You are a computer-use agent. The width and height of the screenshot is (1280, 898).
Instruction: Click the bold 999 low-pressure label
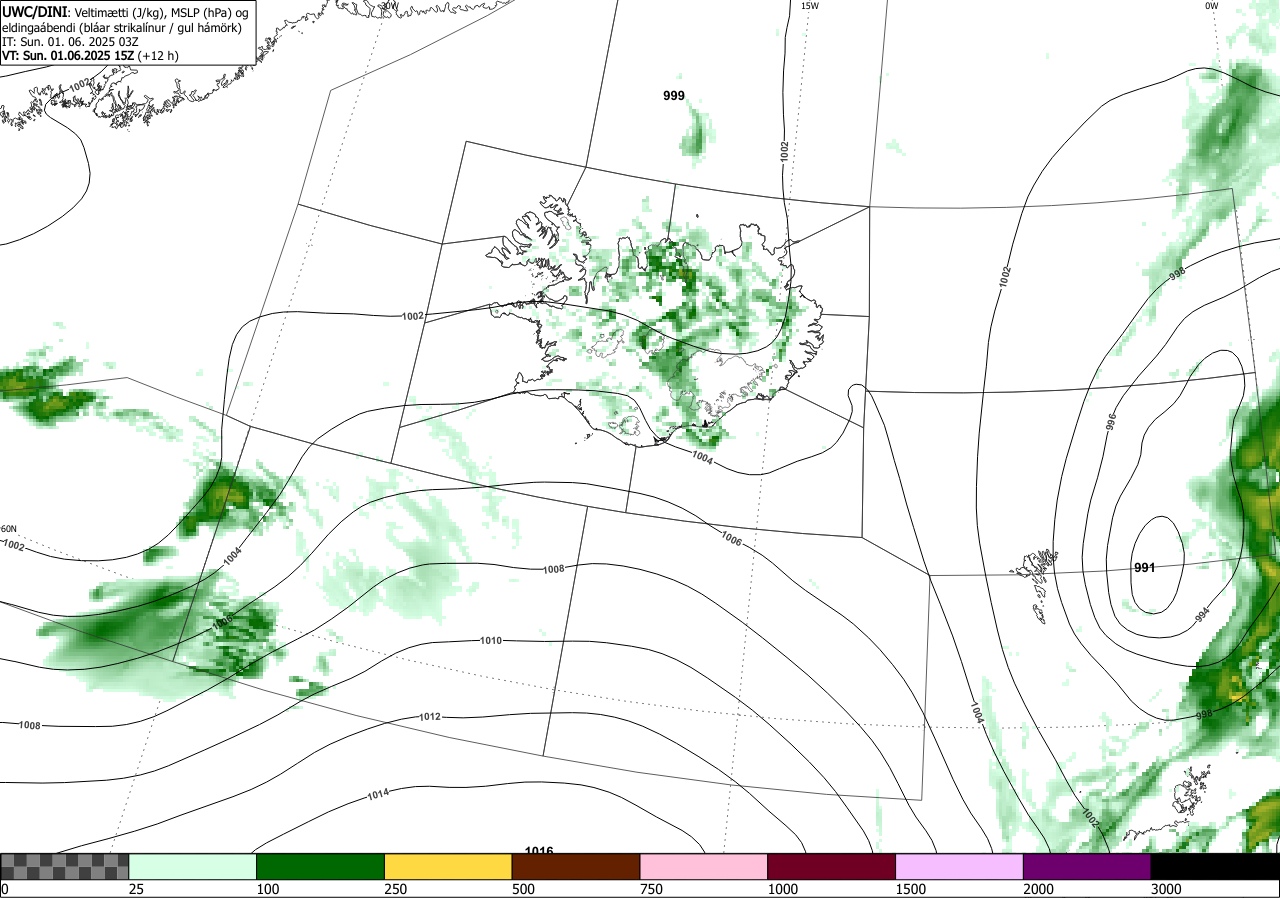(675, 96)
